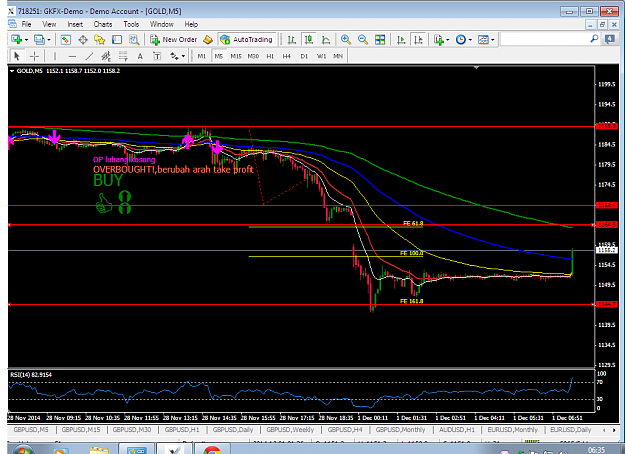This screenshot has width=625, height=454.
Task: Select the Crosshair tool
Action: 34,56
